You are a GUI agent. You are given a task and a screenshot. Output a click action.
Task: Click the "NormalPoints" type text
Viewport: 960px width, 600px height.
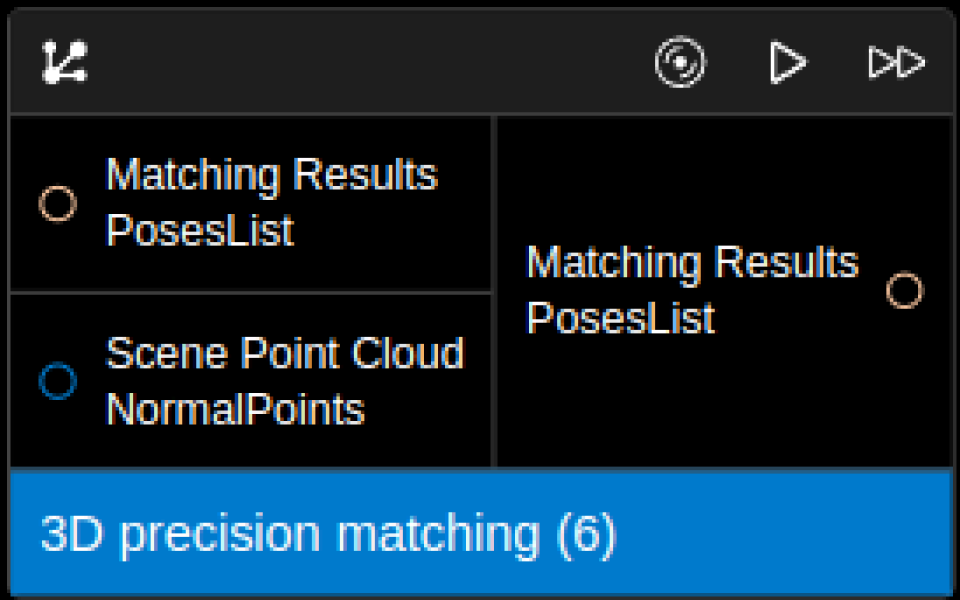(x=235, y=409)
